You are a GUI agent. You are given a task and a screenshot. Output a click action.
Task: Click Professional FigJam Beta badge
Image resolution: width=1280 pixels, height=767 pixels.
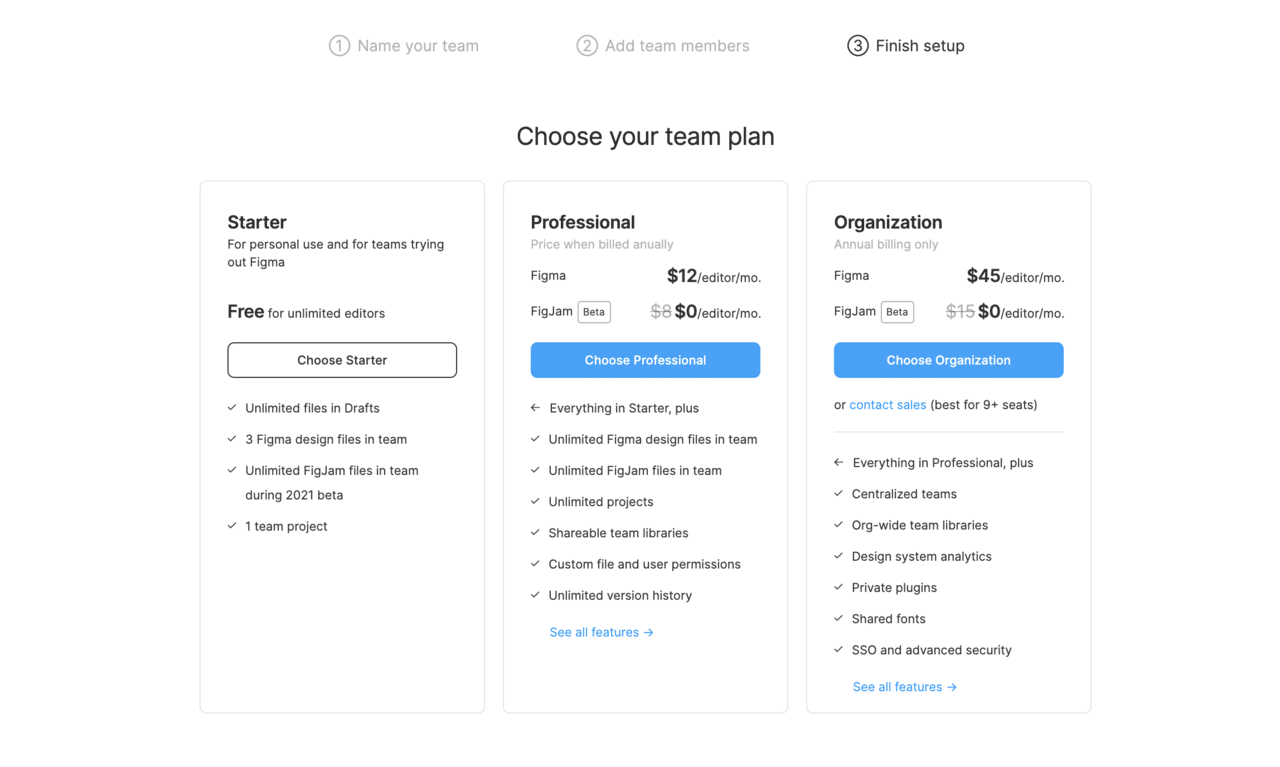point(594,312)
